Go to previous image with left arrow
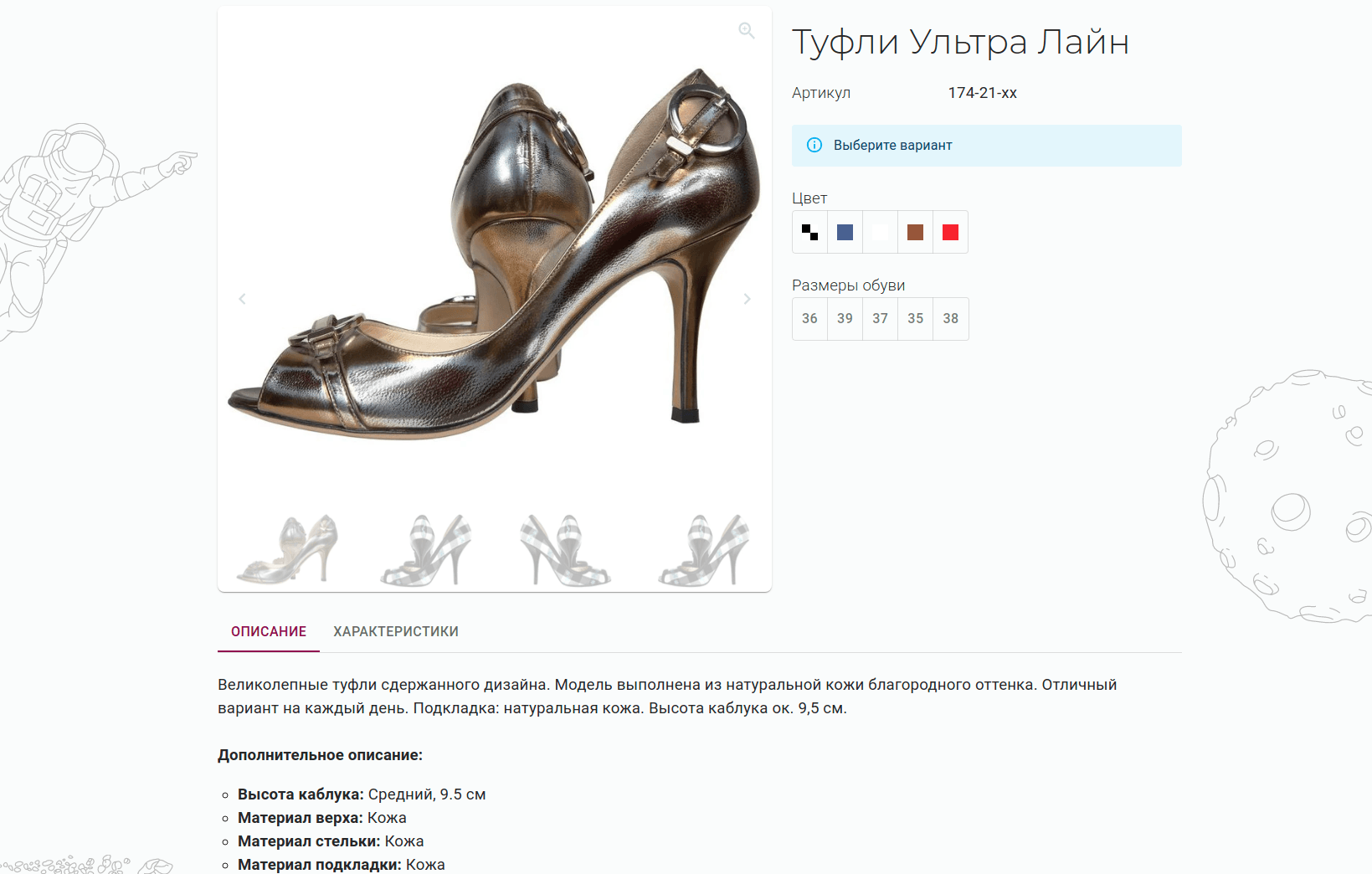The width and height of the screenshot is (1372, 874). (242, 299)
